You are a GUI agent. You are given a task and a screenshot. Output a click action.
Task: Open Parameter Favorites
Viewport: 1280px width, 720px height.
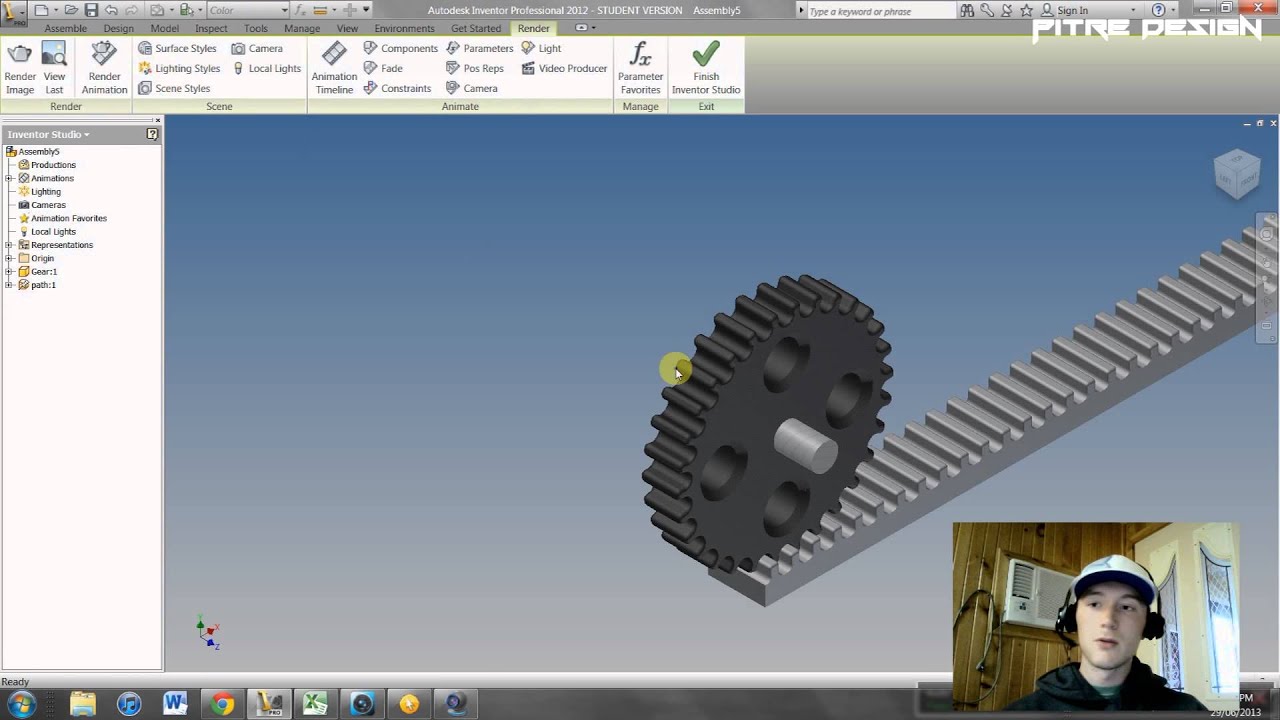[640, 68]
